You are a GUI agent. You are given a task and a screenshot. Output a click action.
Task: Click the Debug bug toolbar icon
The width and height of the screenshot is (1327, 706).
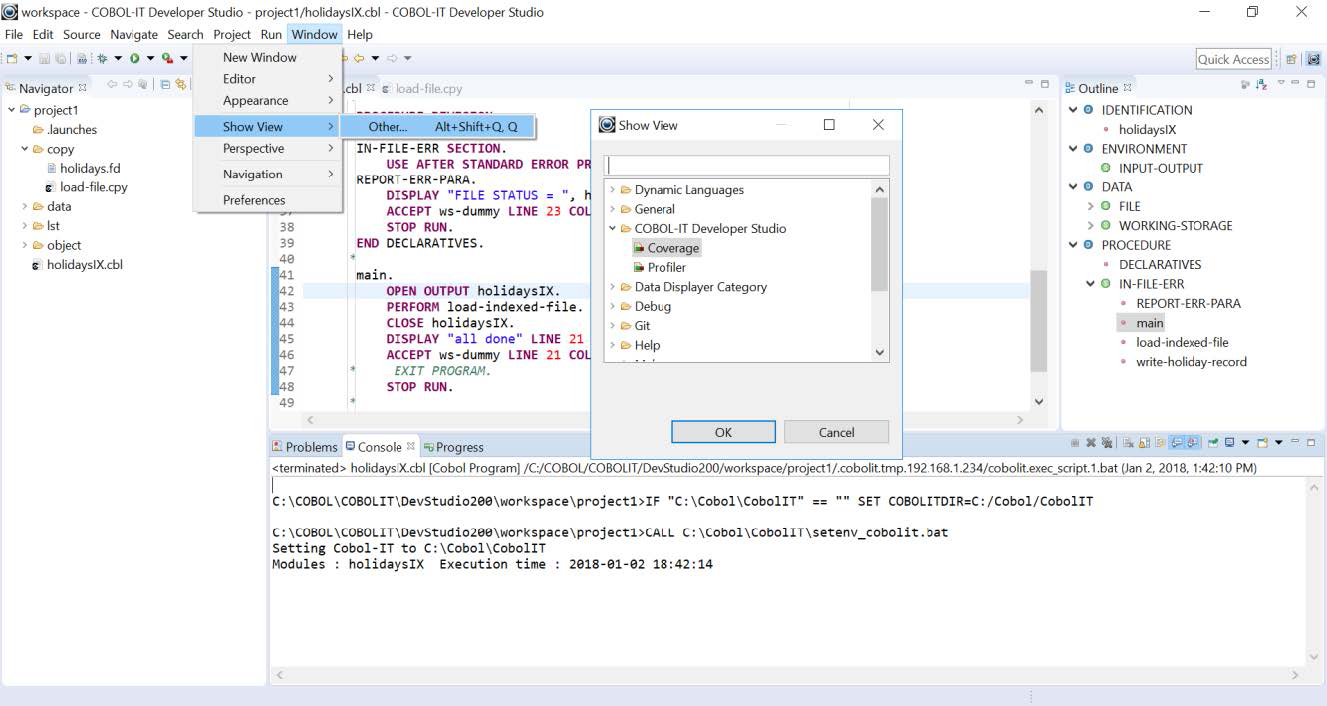(102, 59)
